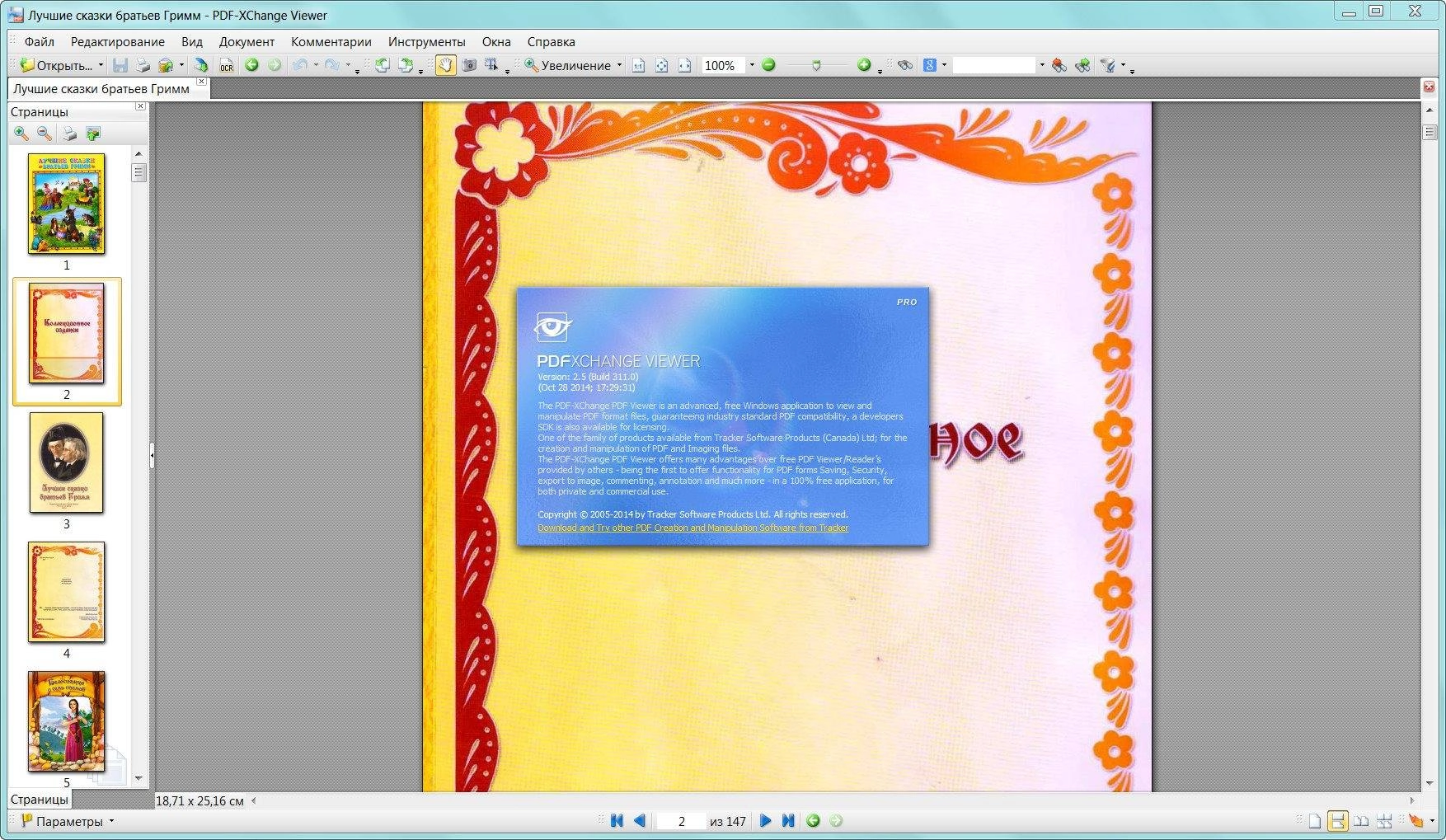The image size is (1446, 840).
Task: Expand the search provider dropdown arrow
Action: pyautogui.click(x=944, y=65)
